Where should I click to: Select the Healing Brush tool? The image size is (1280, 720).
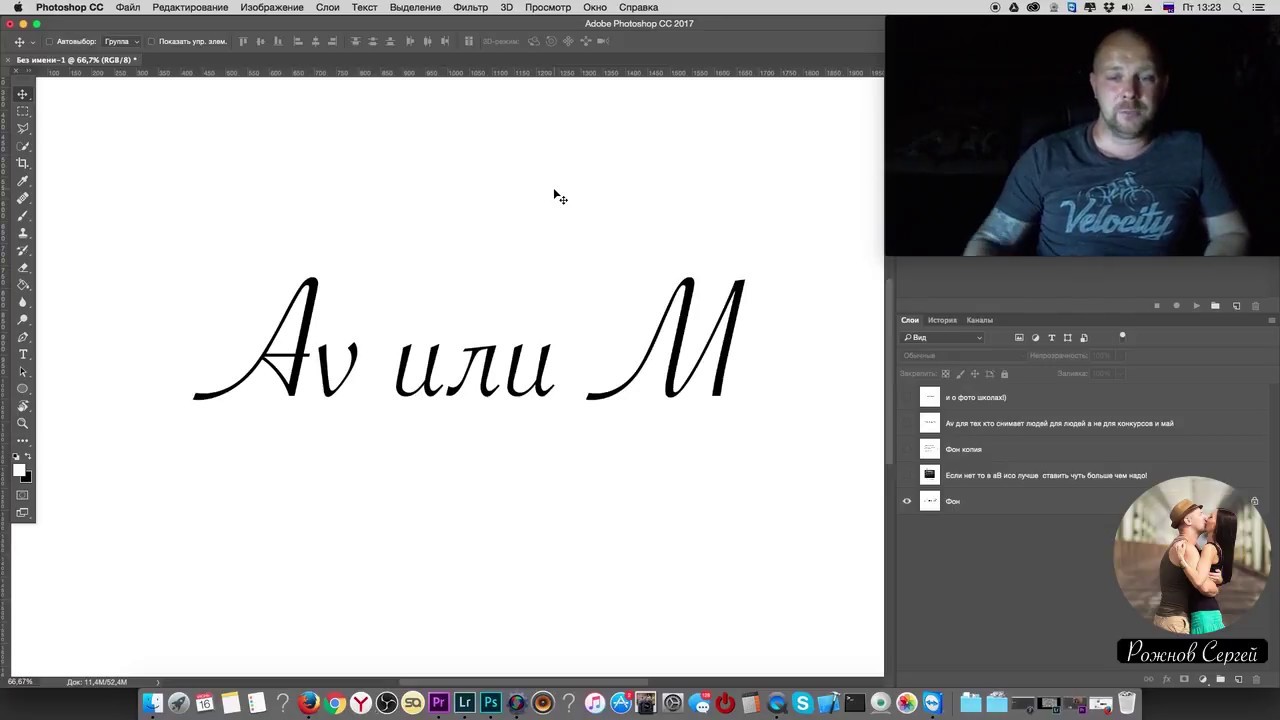tap(22, 198)
